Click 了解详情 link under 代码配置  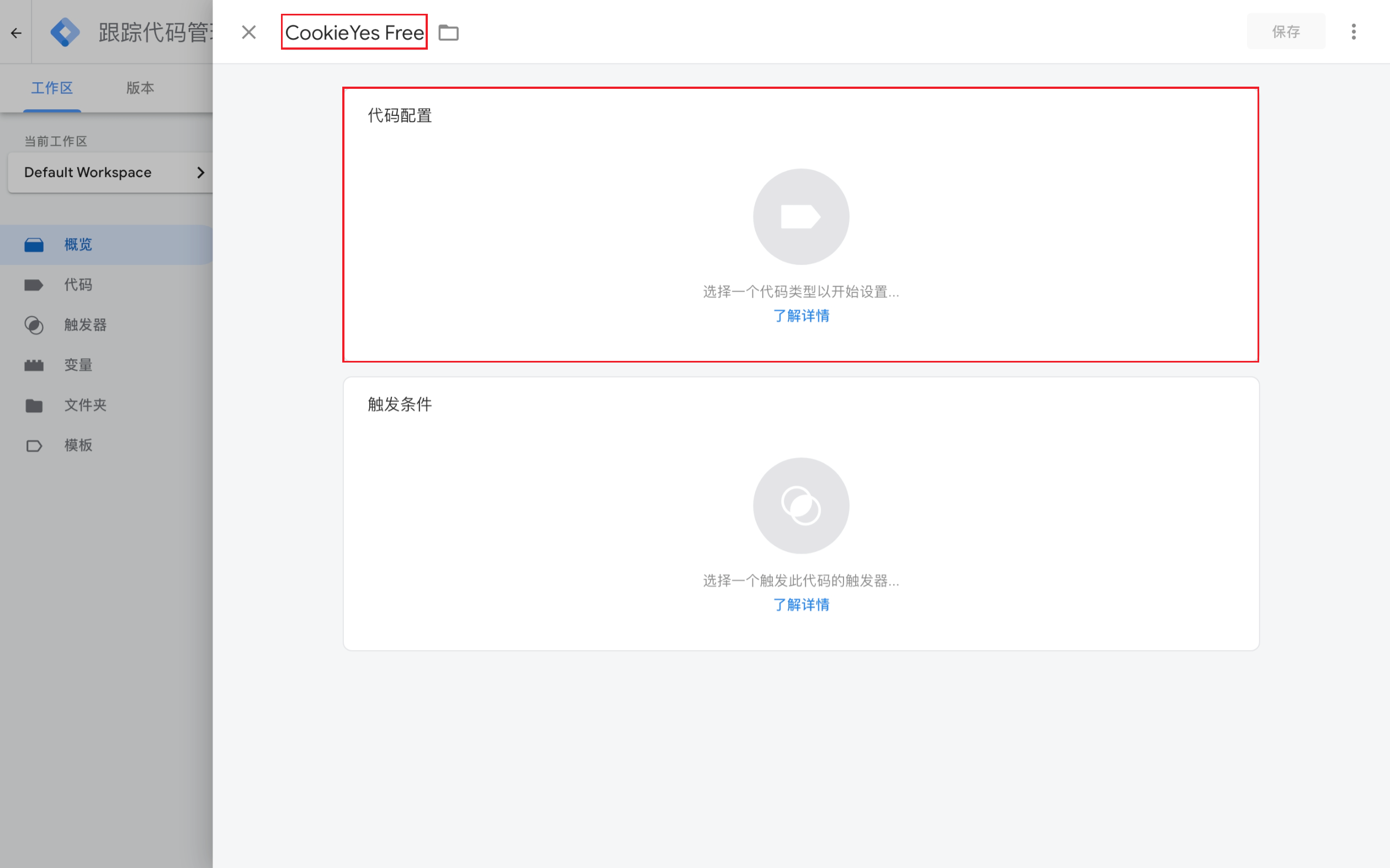(x=801, y=316)
